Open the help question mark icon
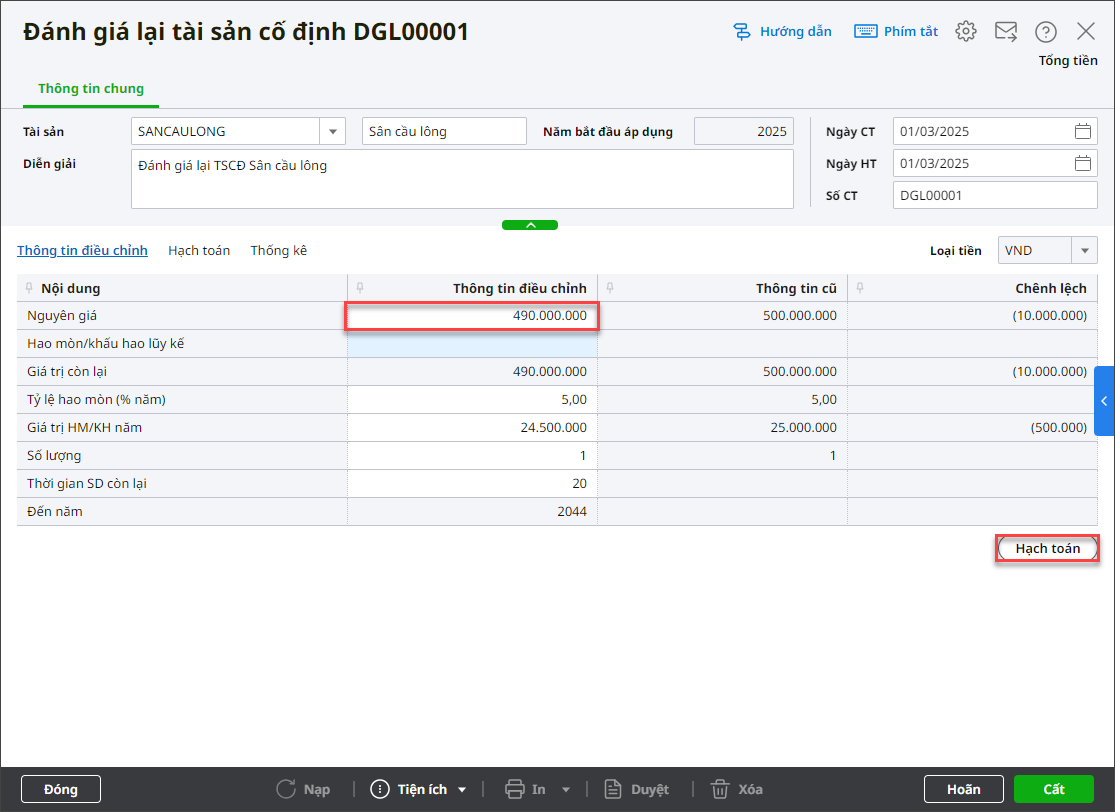The image size is (1115, 812). tap(1045, 32)
